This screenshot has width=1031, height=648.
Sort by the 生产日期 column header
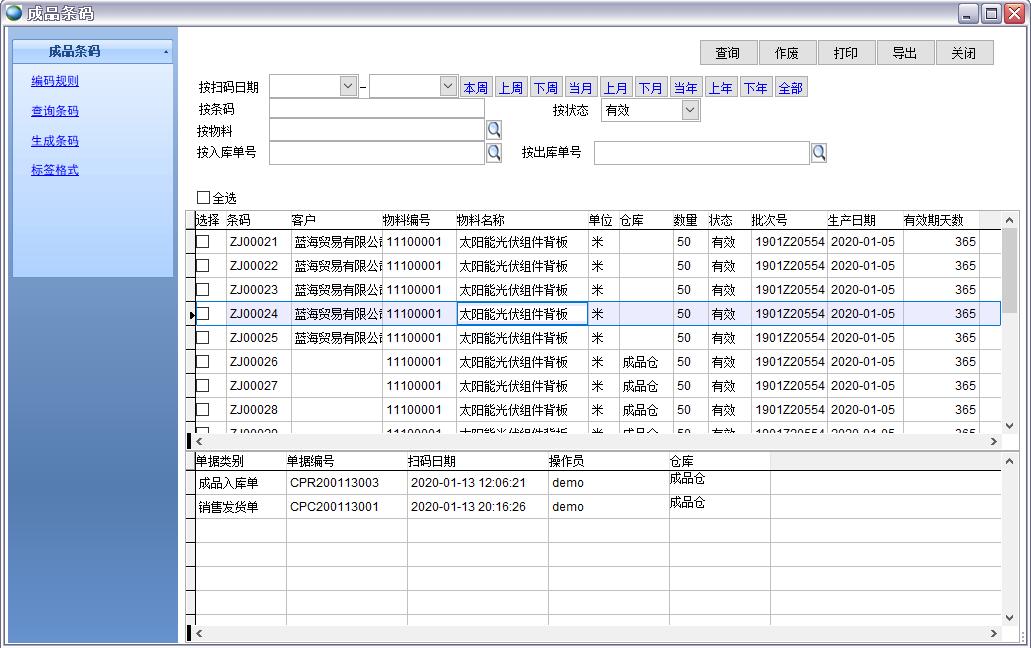851,220
